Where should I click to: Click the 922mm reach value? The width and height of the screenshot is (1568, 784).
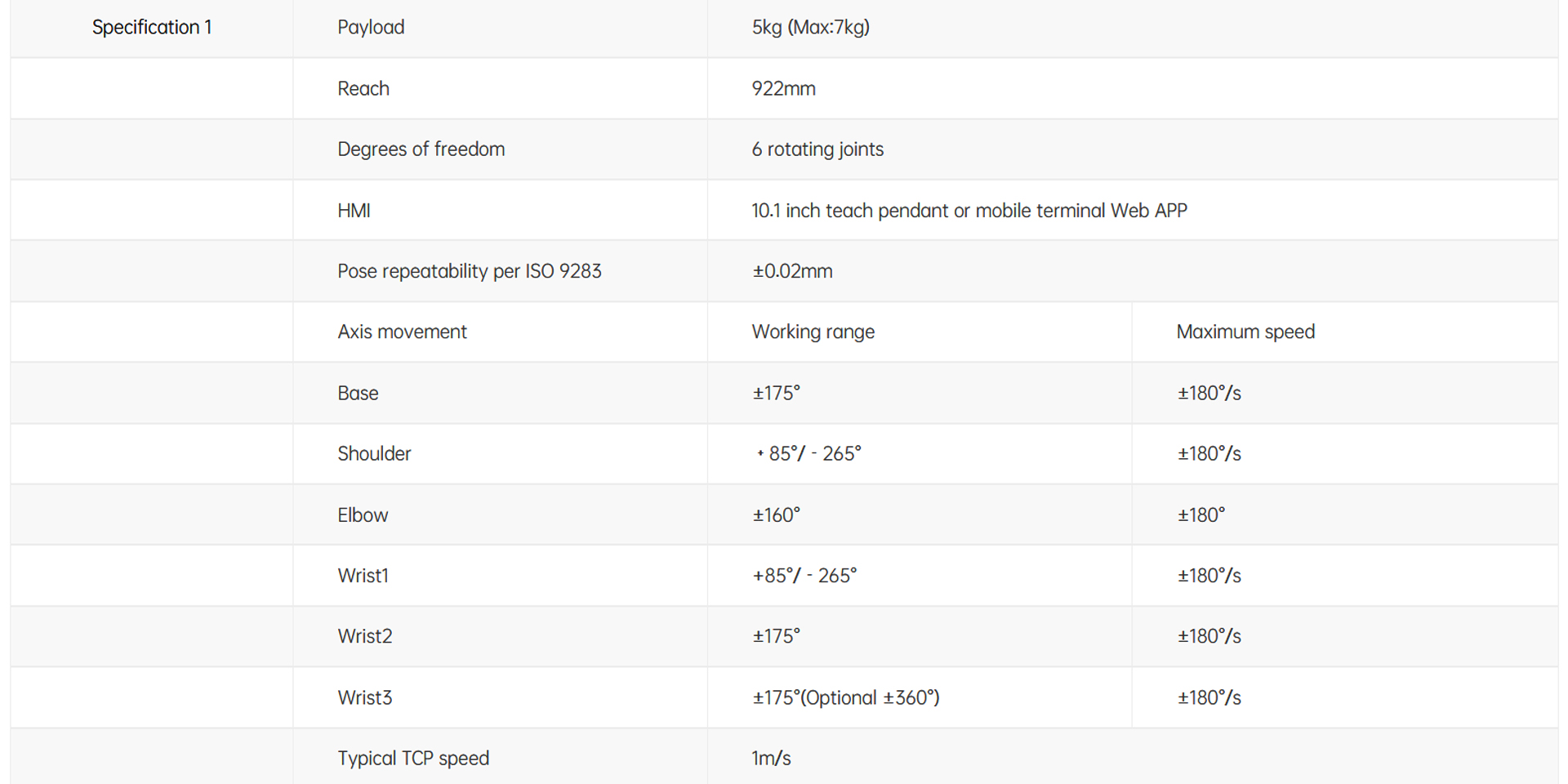(x=783, y=89)
